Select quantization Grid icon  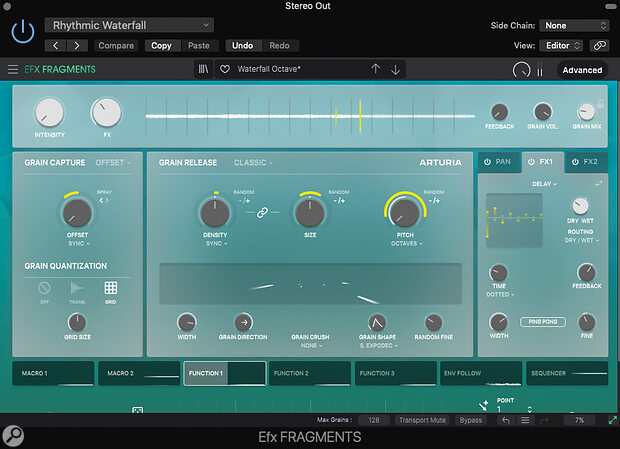pyautogui.click(x=111, y=288)
